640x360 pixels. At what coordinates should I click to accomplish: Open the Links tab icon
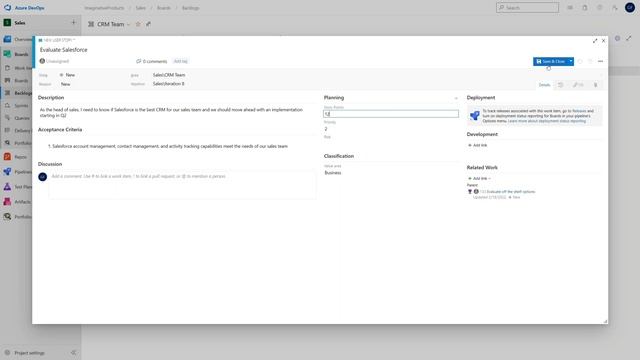[578, 85]
